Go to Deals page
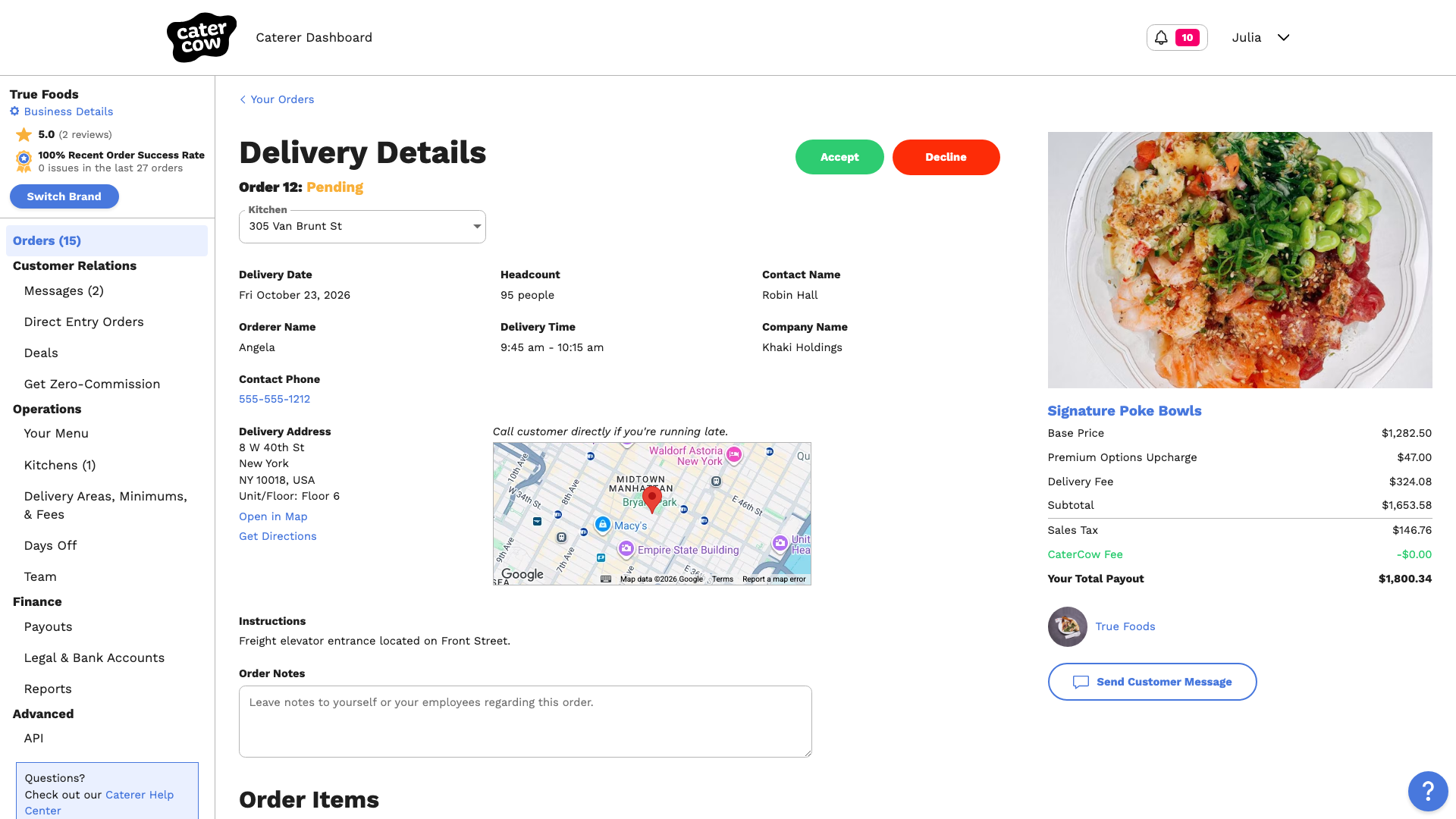1456x819 pixels. 41,353
